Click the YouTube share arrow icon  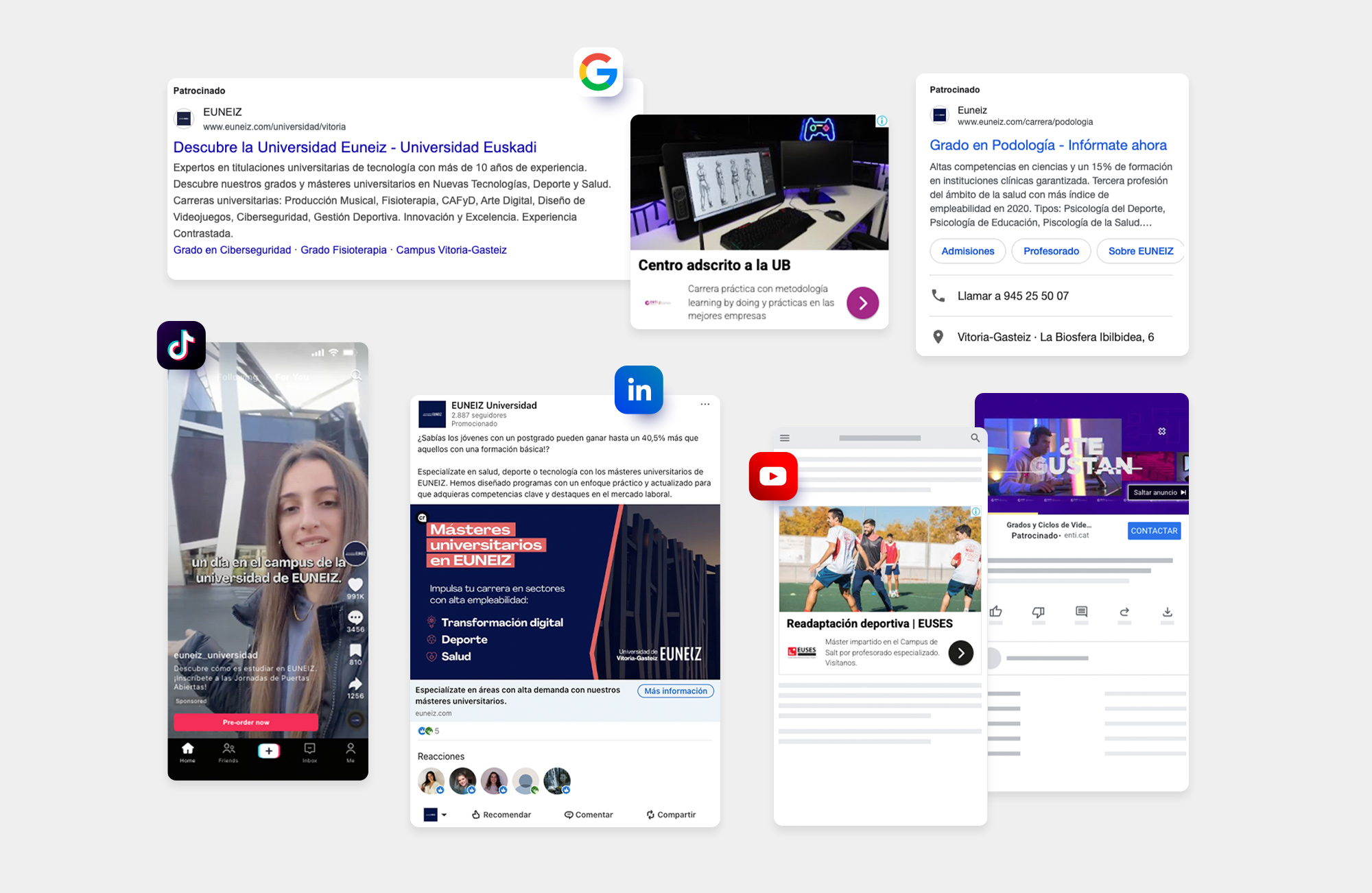tap(1124, 612)
